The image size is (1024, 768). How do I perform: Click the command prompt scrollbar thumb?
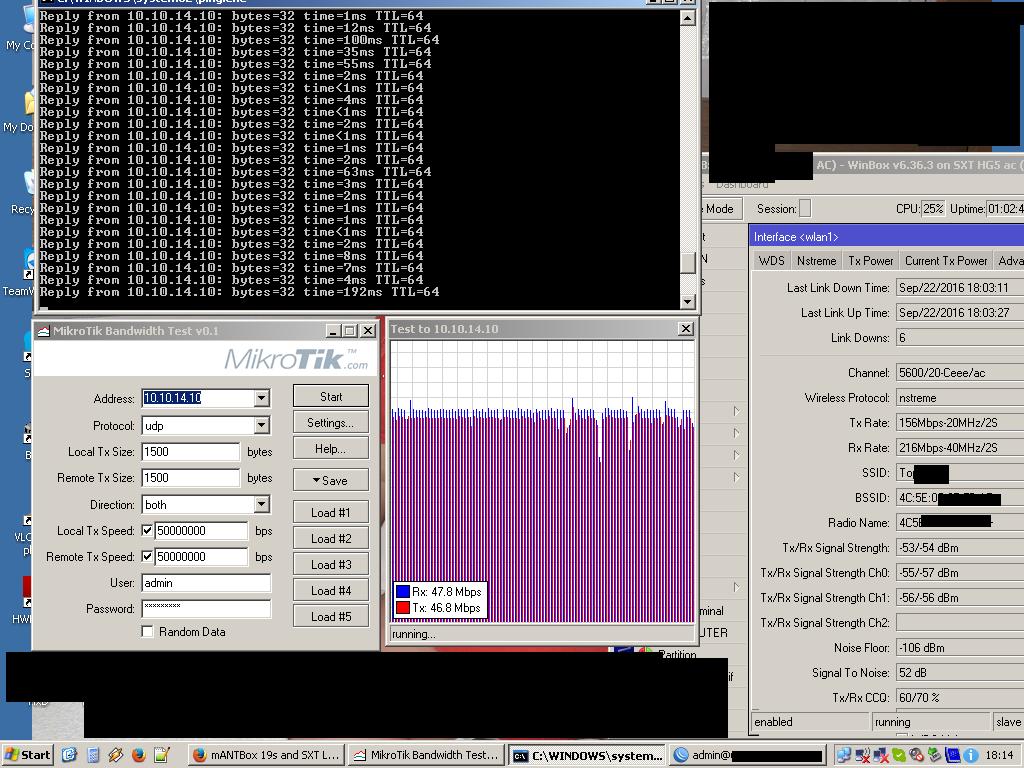(x=687, y=263)
